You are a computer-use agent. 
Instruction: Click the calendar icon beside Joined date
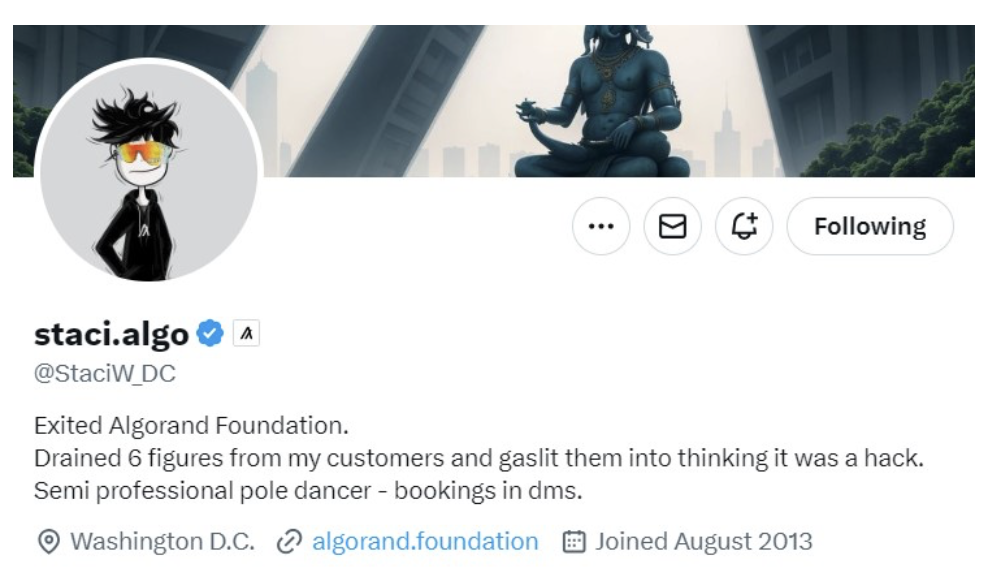click(x=573, y=542)
